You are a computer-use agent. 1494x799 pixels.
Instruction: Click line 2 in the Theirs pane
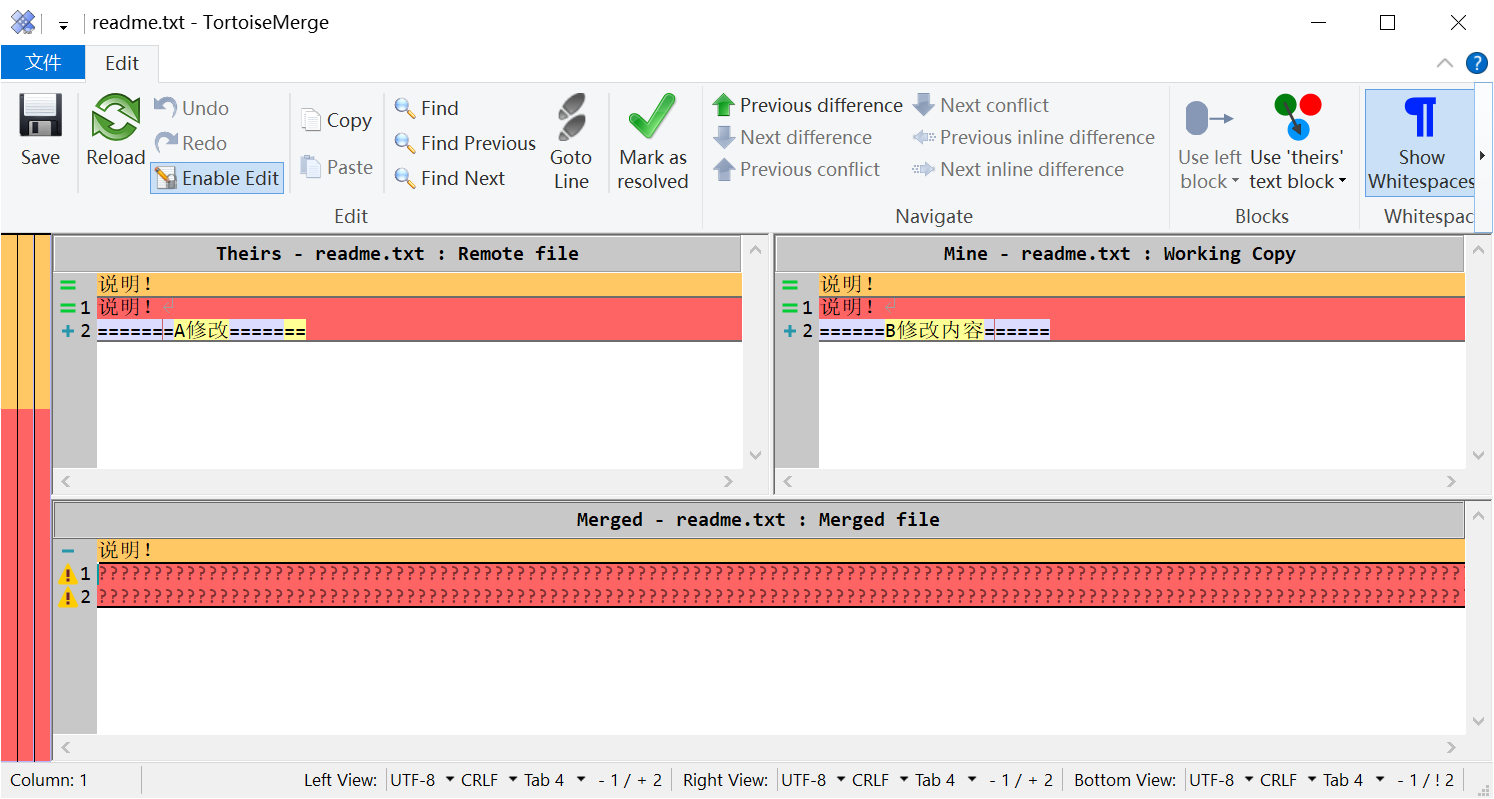click(419, 331)
